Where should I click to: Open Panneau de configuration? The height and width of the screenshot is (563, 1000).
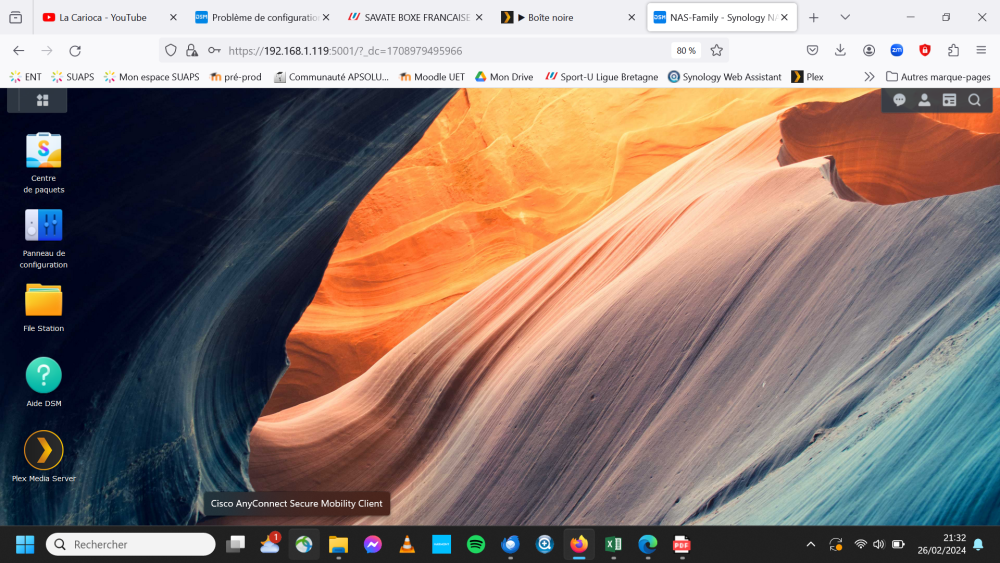coord(43,238)
